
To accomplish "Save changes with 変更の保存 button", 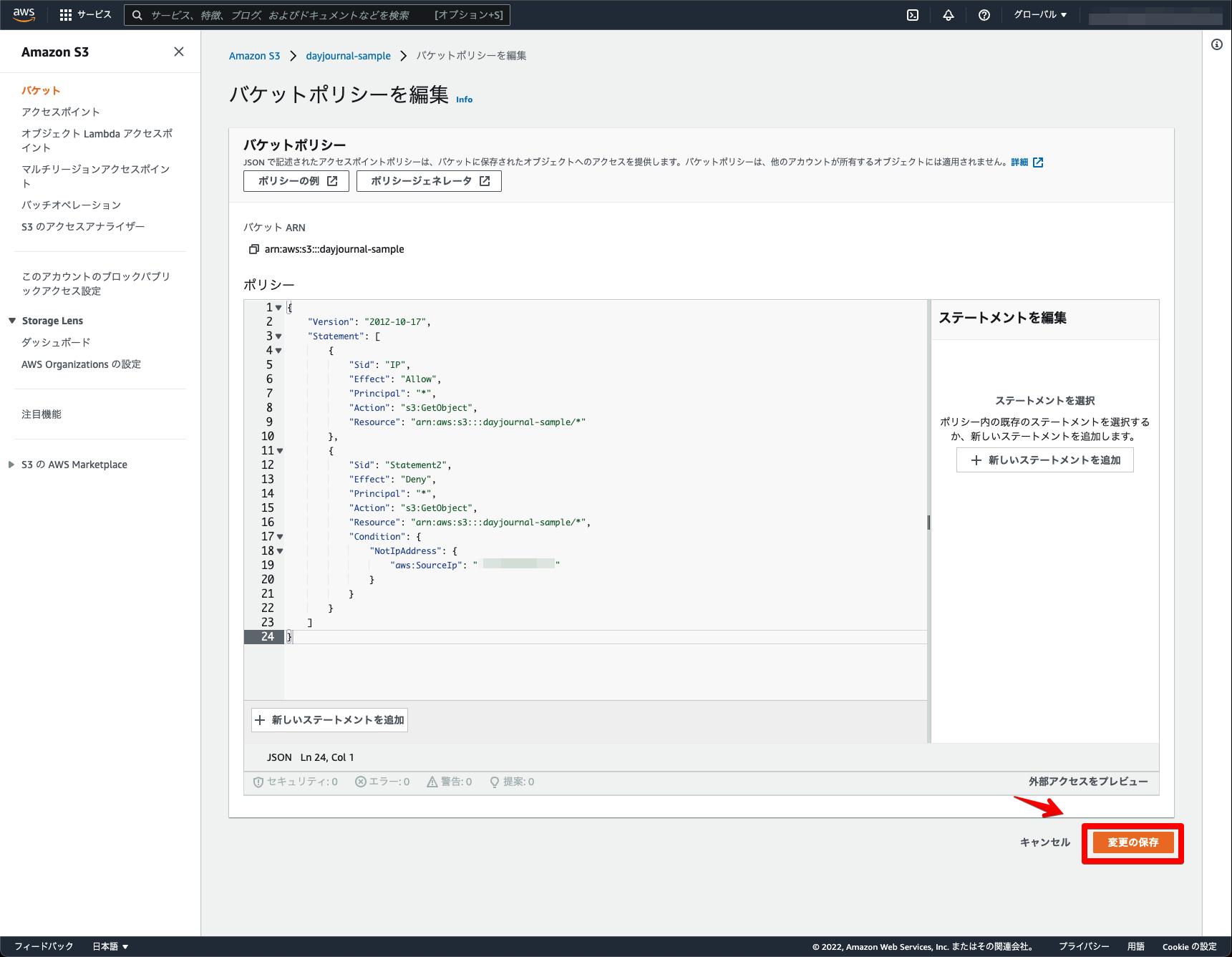I will click(1133, 842).
